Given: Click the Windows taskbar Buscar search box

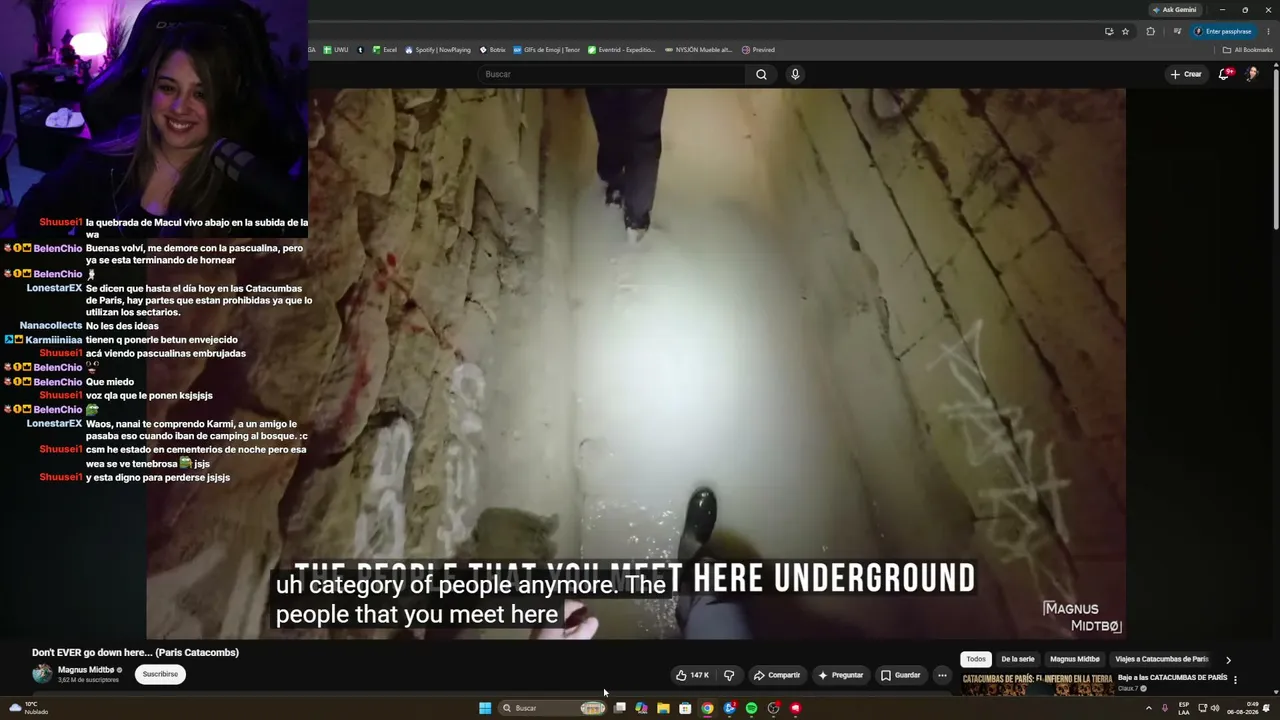Looking at the screenshot, I should point(553,708).
